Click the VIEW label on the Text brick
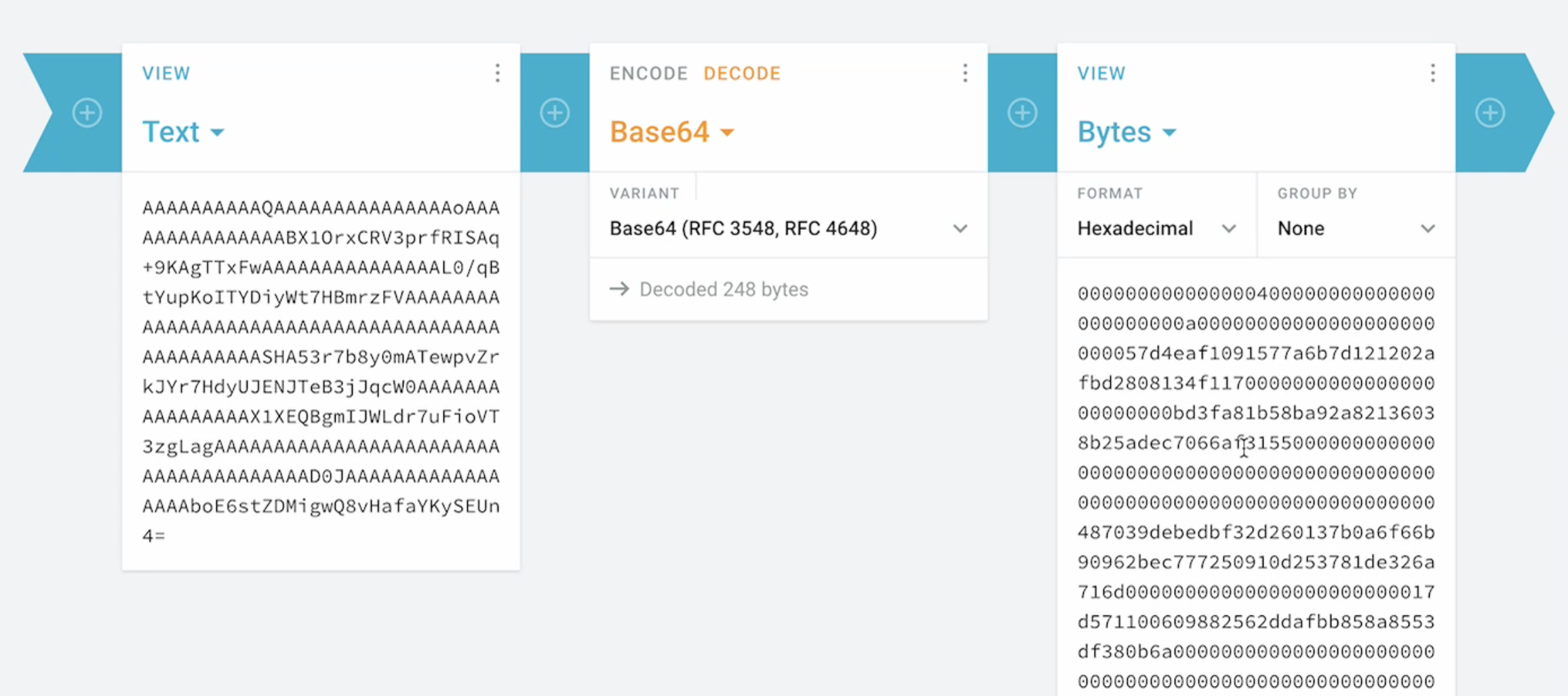This screenshot has width=1568, height=696. click(166, 73)
